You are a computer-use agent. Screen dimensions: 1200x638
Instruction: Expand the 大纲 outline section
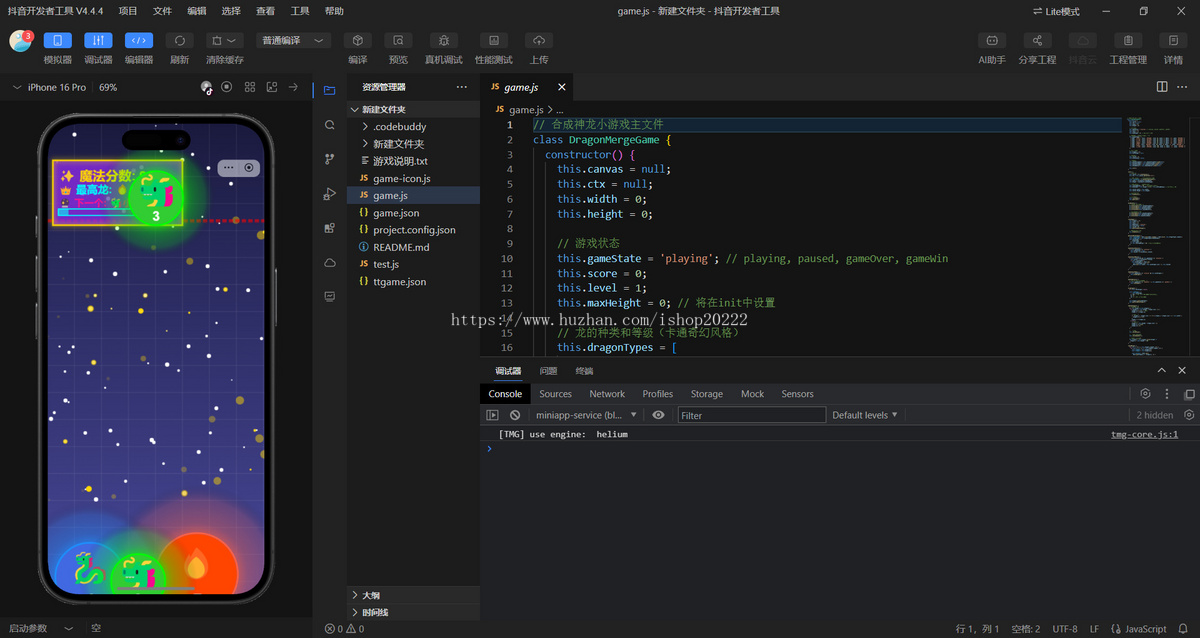pyautogui.click(x=413, y=595)
